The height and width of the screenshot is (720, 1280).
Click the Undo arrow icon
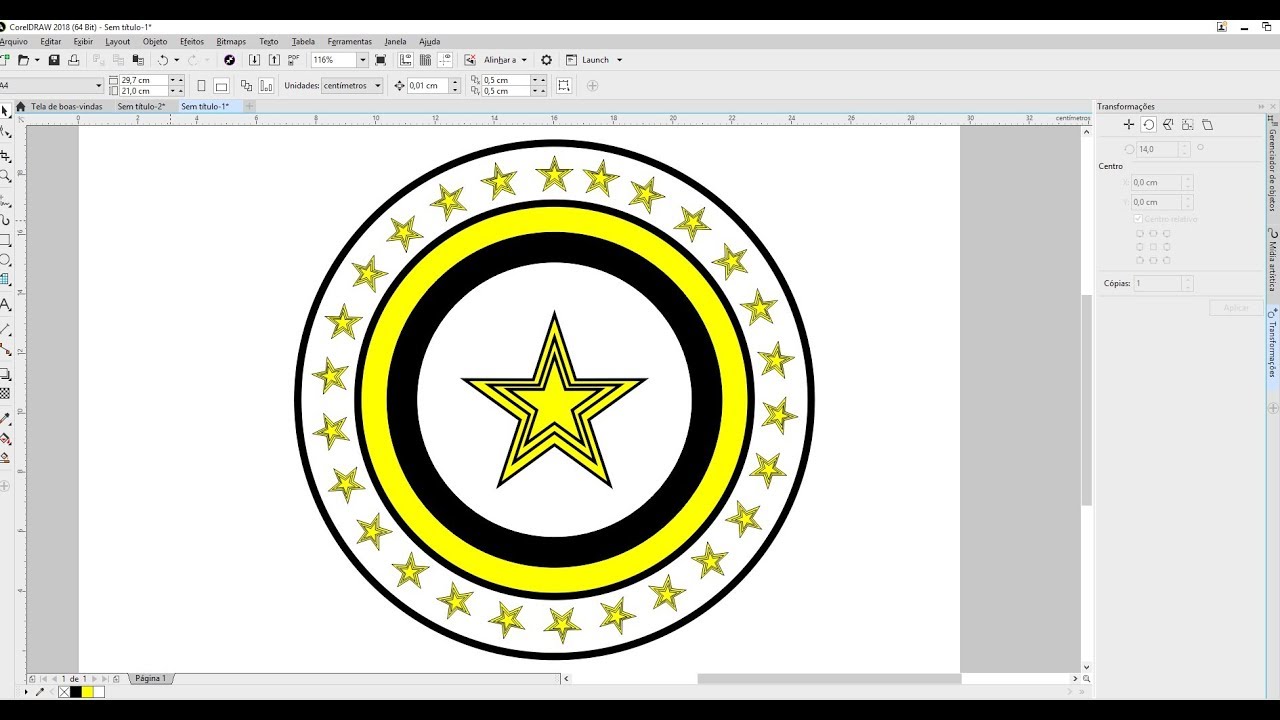[x=162, y=60]
